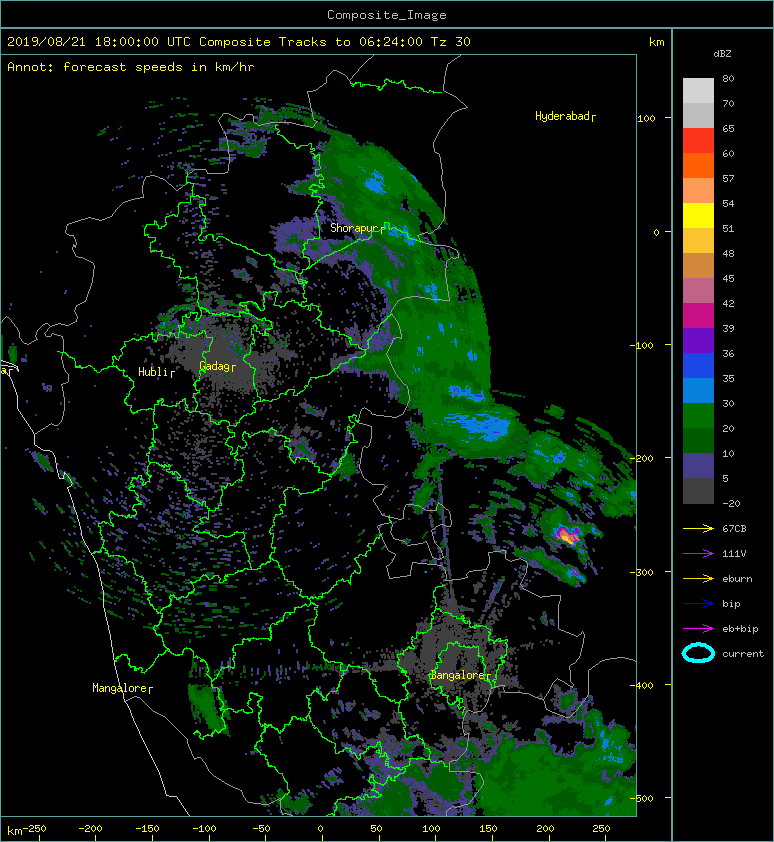Image resolution: width=774 pixels, height=842 pixels.
Task: Click the 2019/08/21 18:00:00 UTC timestamp
Action: point(99,42)
